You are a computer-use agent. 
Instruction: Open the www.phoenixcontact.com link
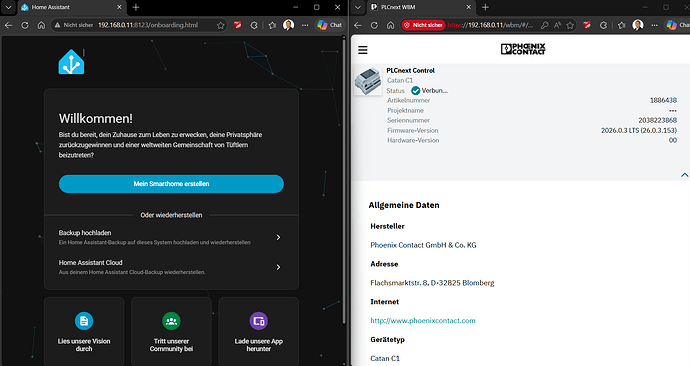(x=423, y=321)
